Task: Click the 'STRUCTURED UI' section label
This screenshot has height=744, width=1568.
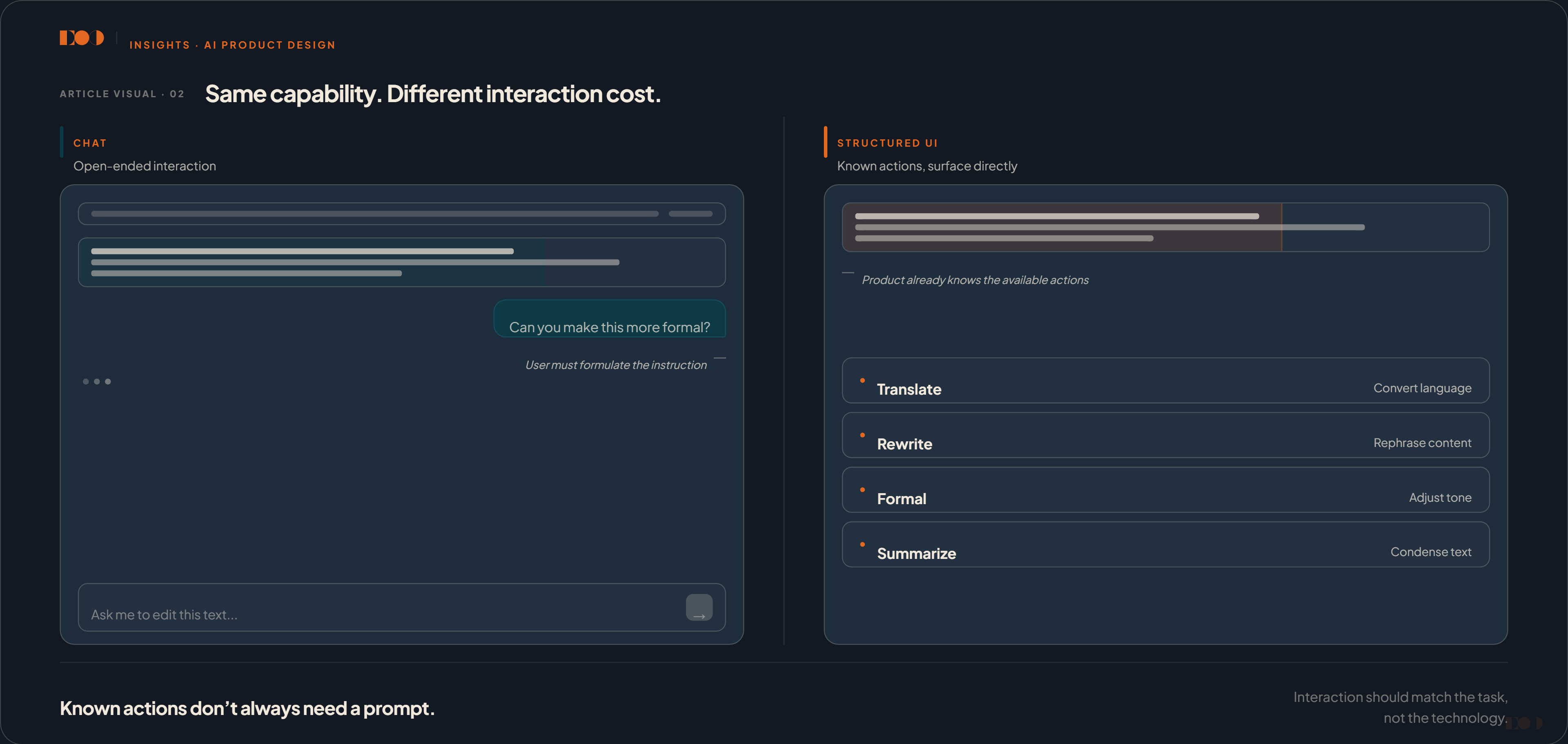Action: click(887, 143)
